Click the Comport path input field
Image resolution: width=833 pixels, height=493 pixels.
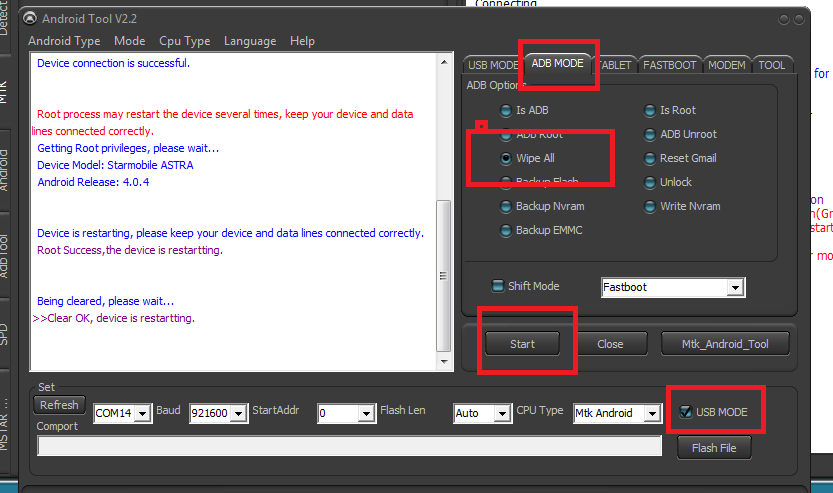[x=349, y=446]
